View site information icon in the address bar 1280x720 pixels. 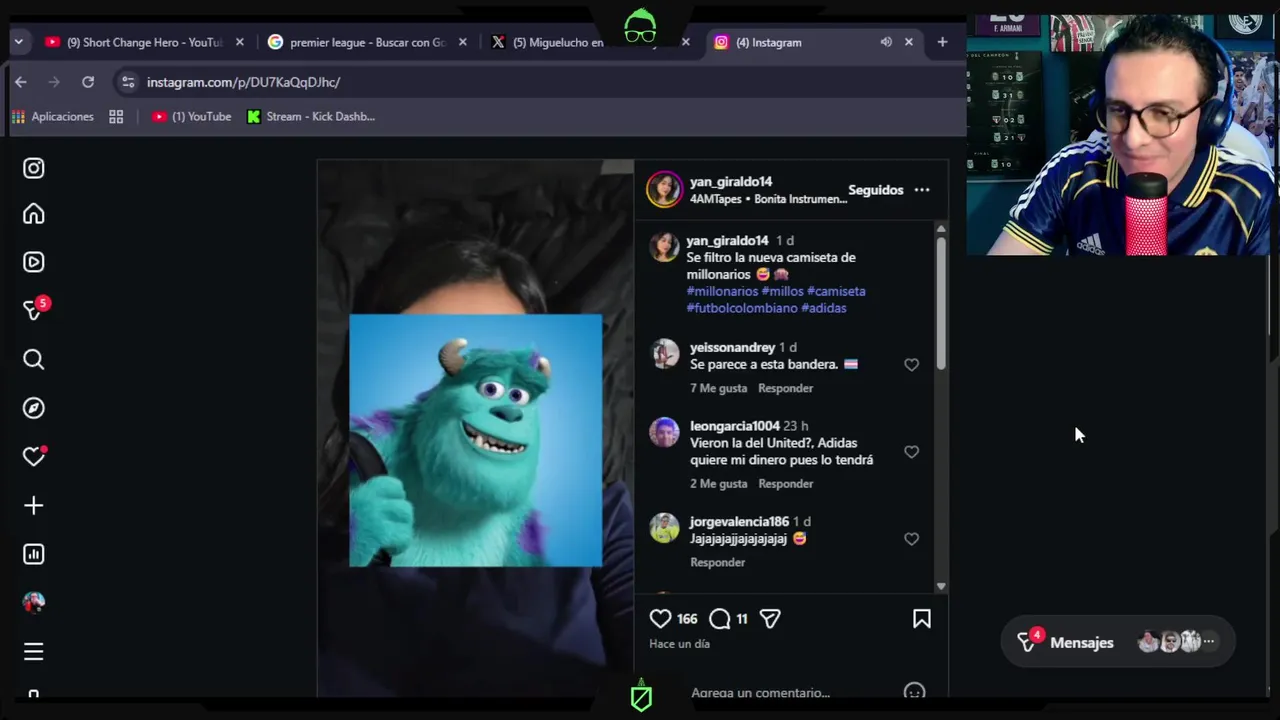(x=127, y=82)
